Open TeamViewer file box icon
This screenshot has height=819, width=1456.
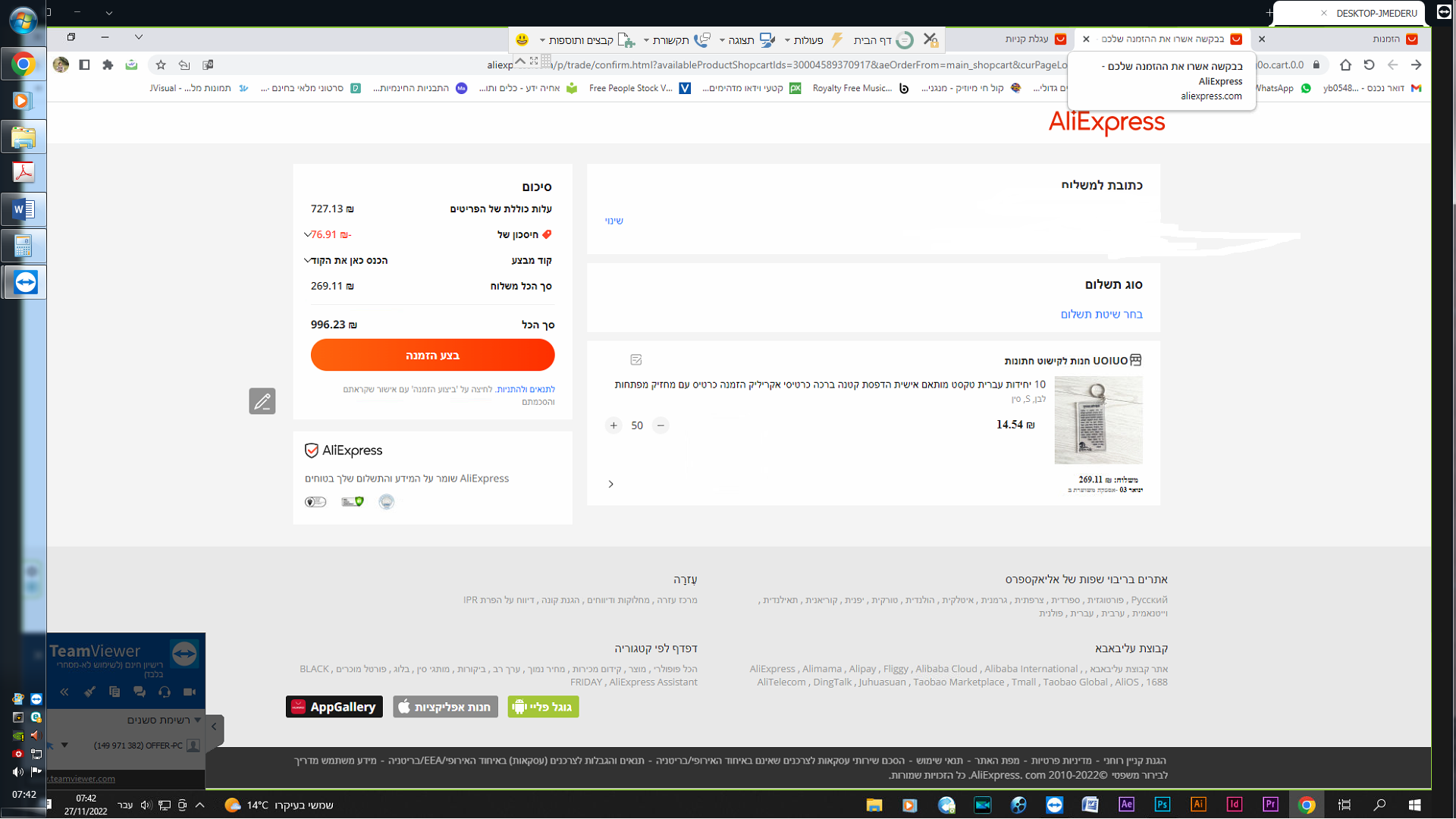pos(115,692)
